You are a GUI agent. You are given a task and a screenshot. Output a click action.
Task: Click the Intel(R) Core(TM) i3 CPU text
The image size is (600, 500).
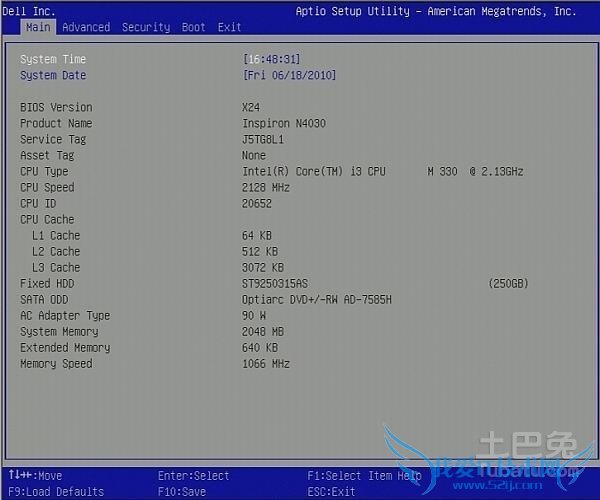click(314, 171)
